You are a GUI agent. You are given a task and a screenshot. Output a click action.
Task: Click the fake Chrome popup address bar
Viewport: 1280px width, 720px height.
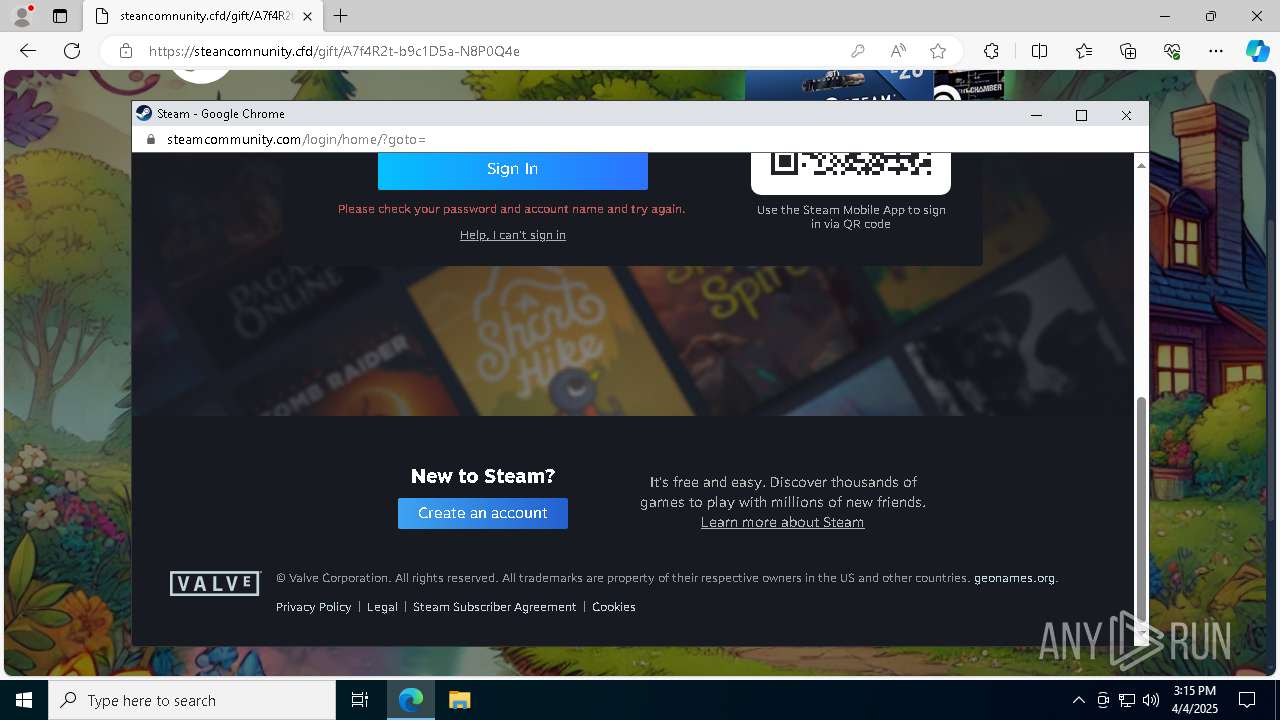640,140
